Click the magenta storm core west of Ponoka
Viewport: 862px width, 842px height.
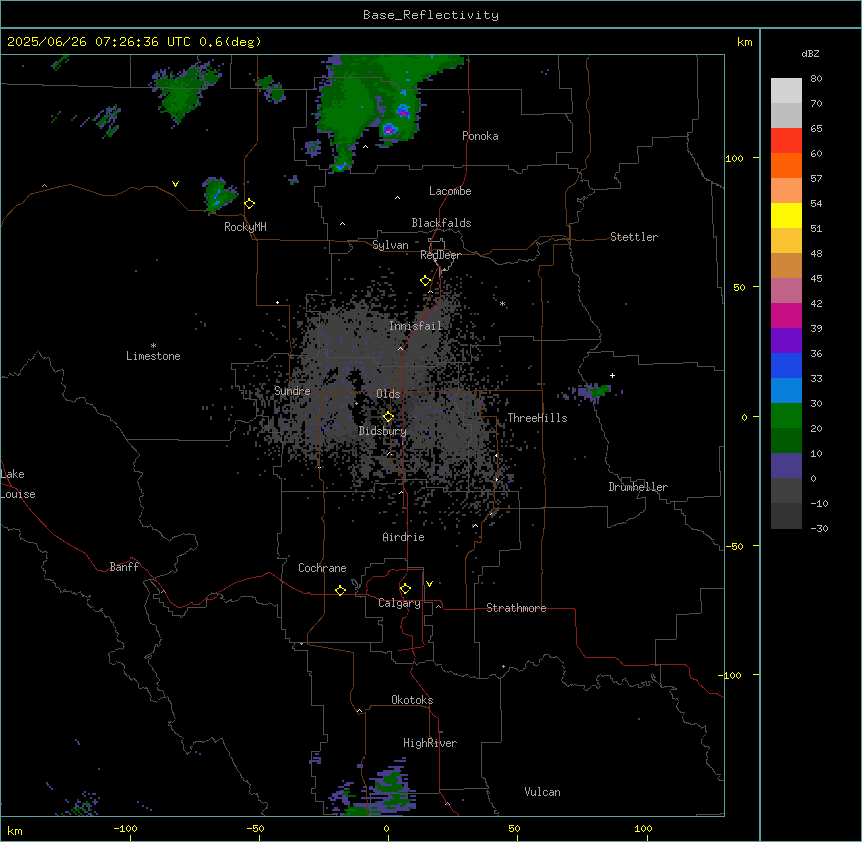(390, 130)
